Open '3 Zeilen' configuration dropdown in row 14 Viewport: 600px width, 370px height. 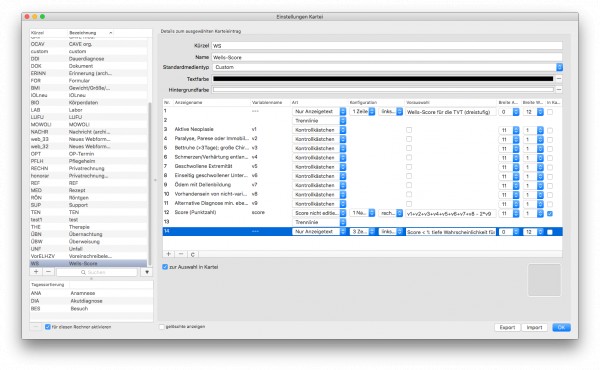[x=362, y=232]
